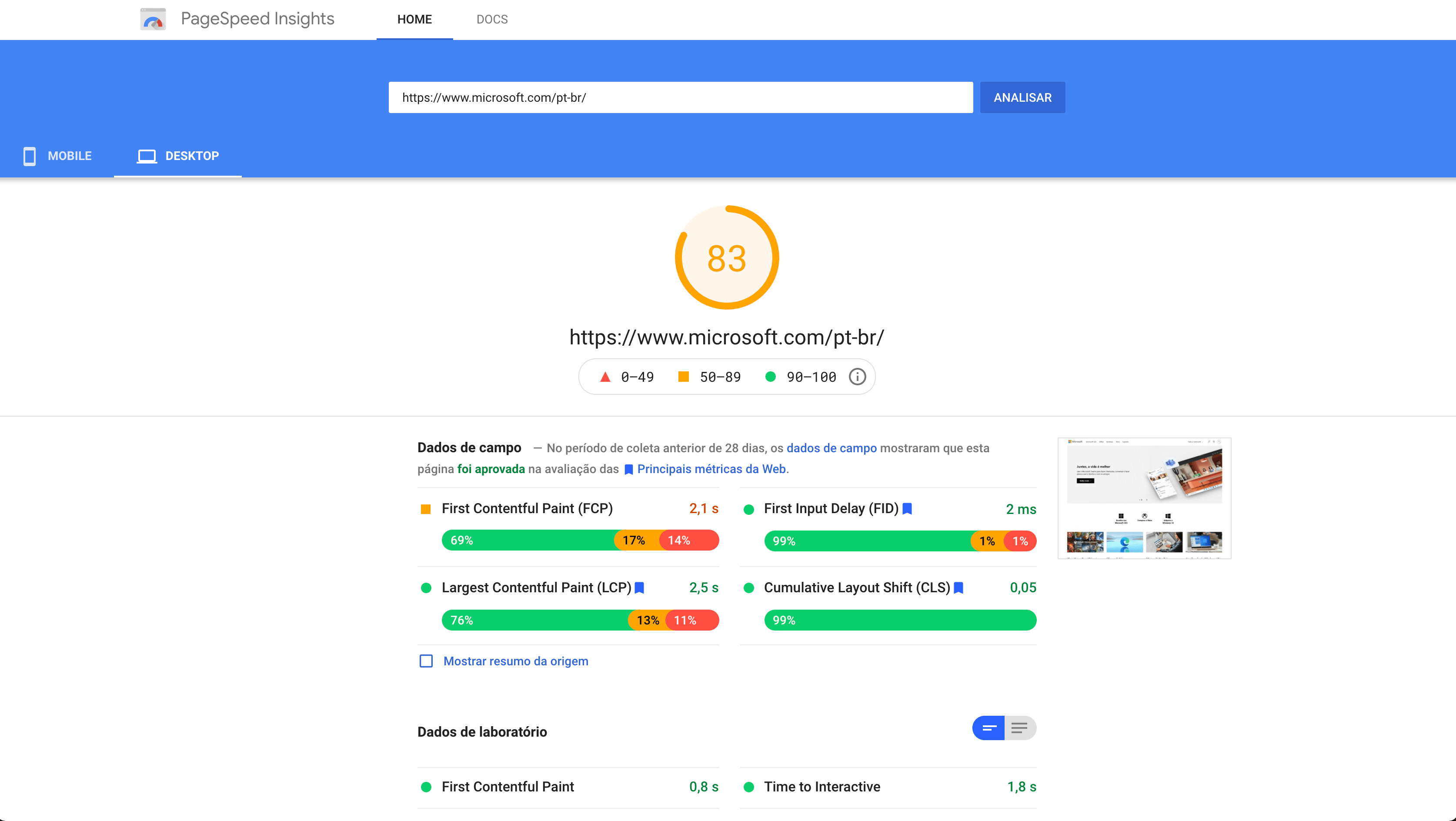Click the bookmark icon next to LCP
The width and height of the screenshot is (1456, 821).
click(x=640, y=587)
